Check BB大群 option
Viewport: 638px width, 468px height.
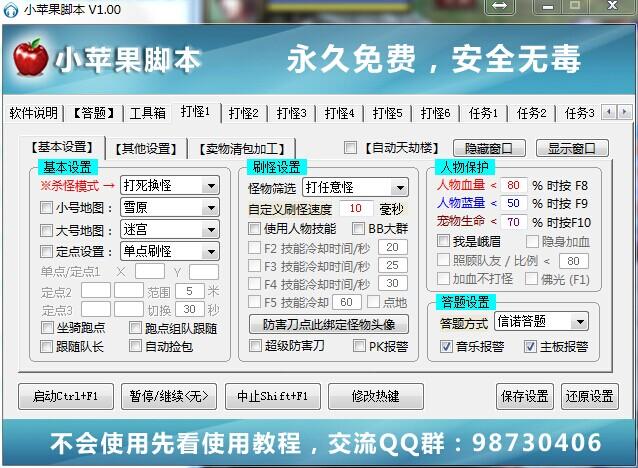358,228
